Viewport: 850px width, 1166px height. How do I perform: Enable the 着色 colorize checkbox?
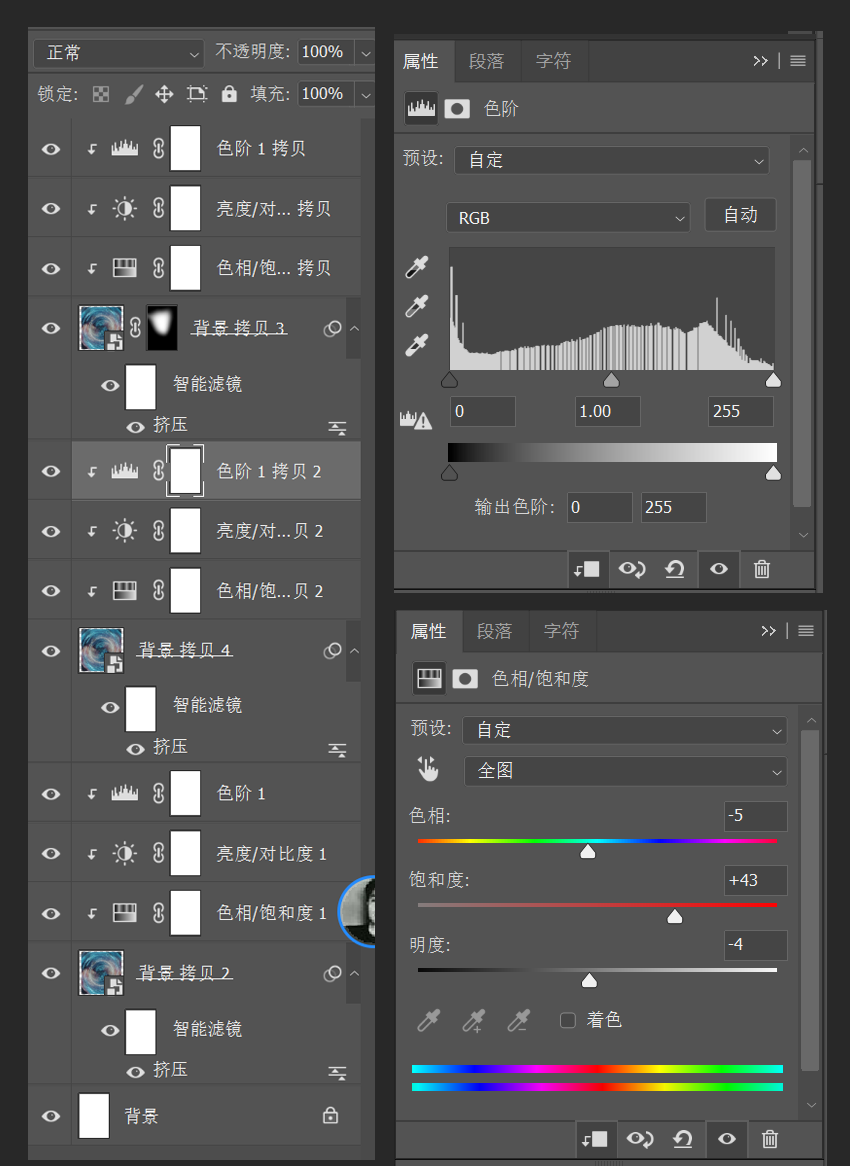coord(568,1020)
